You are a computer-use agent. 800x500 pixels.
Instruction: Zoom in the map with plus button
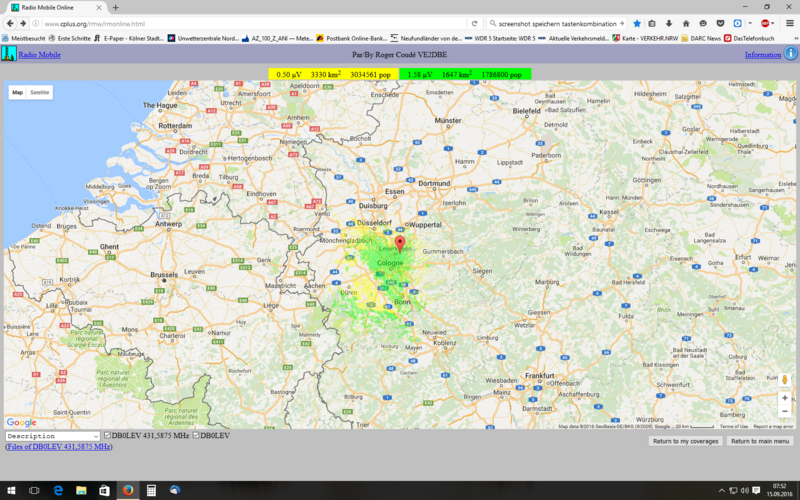coord(785,398)
